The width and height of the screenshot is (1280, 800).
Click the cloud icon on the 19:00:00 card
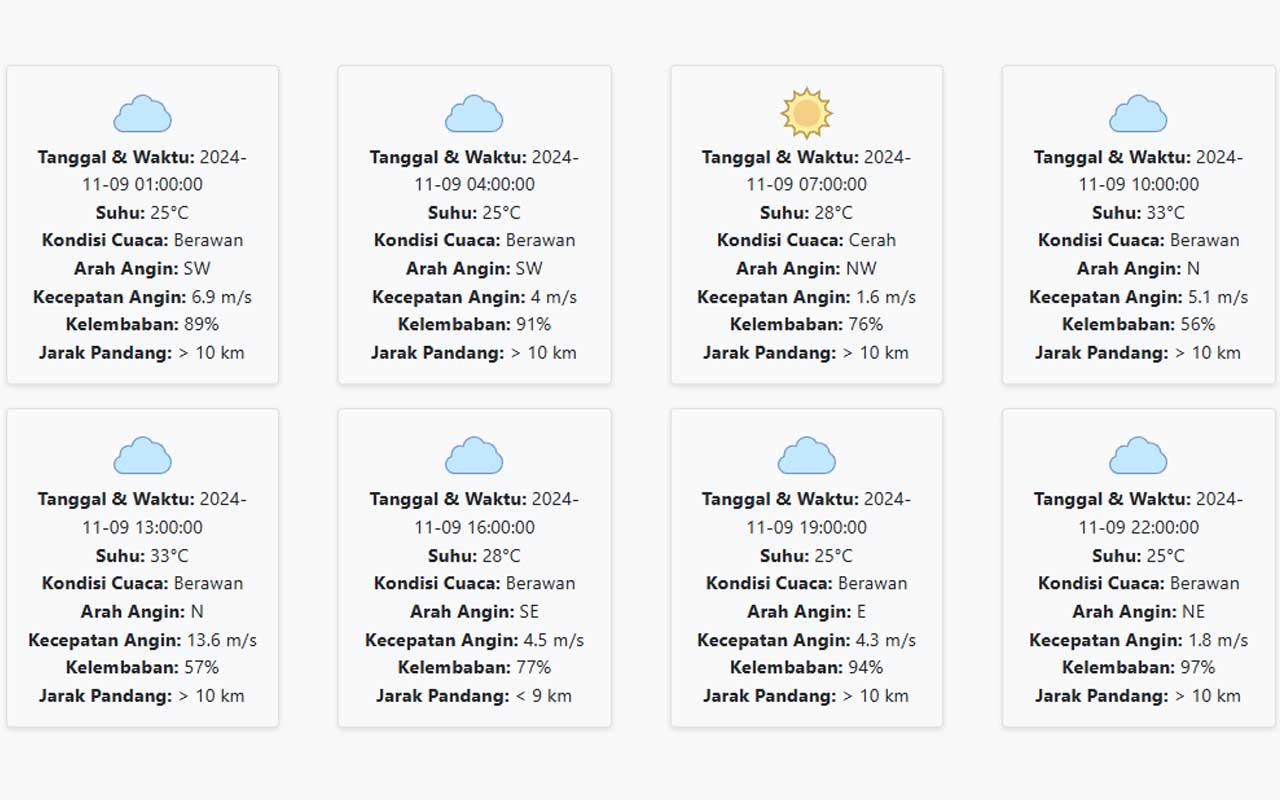pos(806,456)
